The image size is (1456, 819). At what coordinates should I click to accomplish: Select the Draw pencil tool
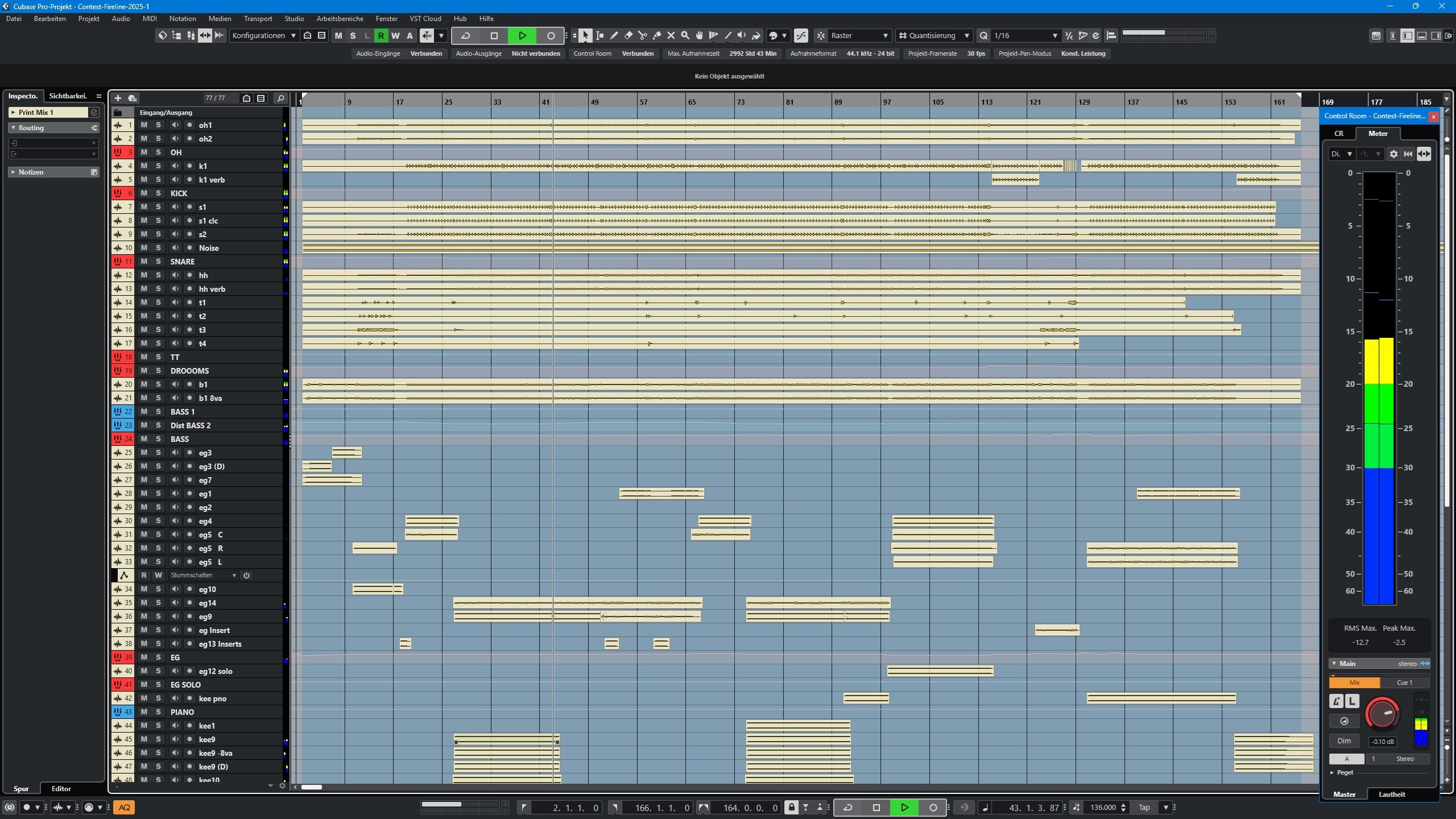click(614, 36)
